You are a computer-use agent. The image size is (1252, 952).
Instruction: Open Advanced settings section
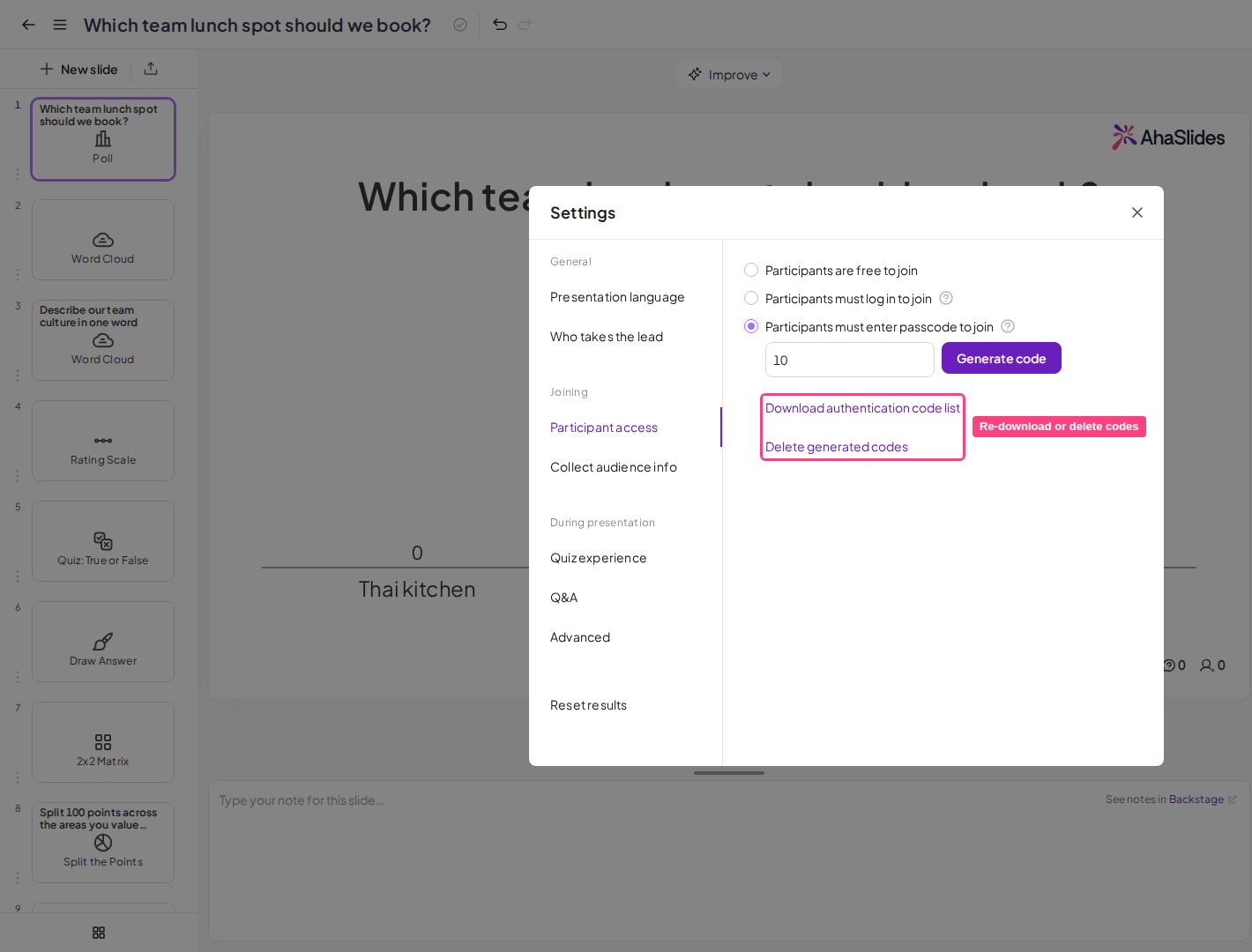[x=580, y=637]
